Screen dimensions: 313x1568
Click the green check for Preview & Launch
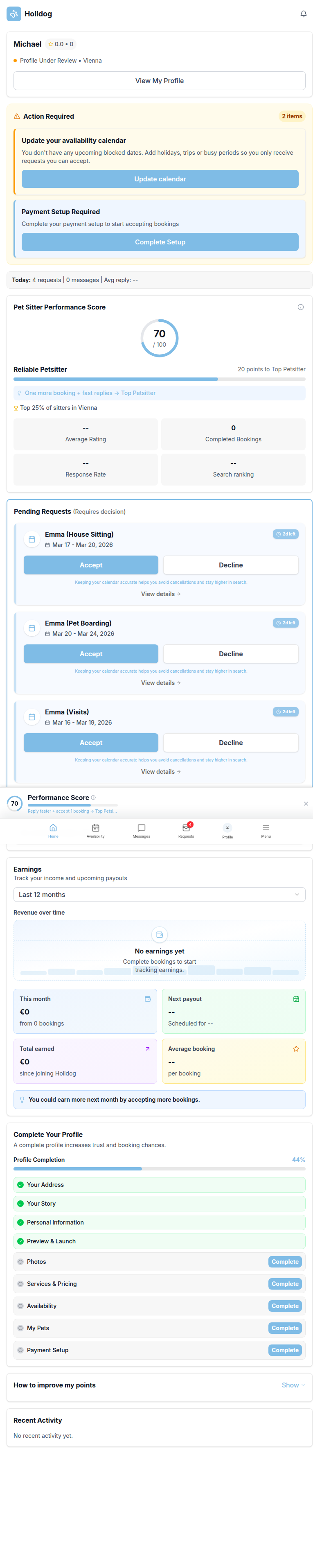(20, 1241)
